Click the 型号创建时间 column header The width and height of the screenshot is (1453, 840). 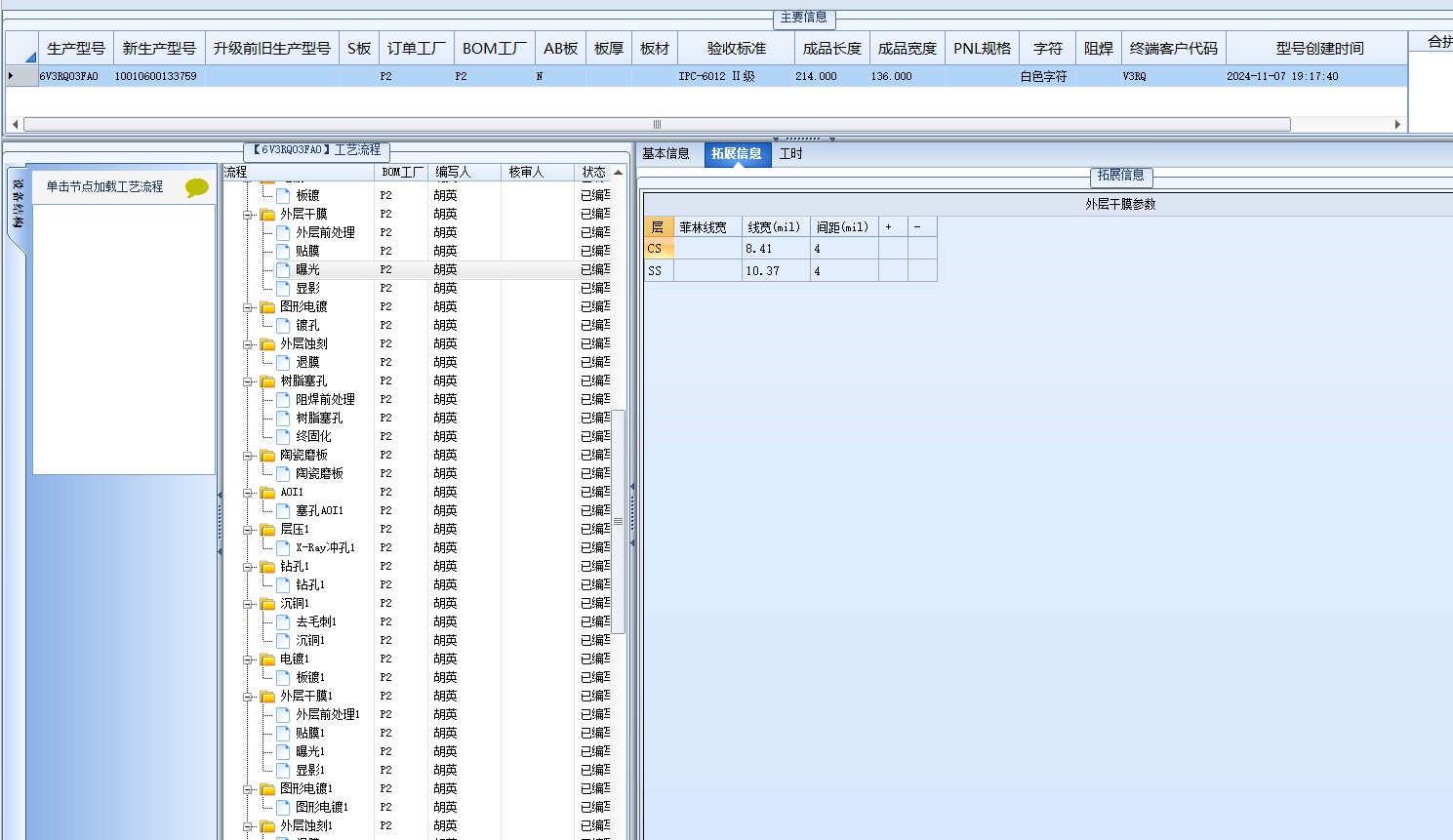(x=1318, y=48)
